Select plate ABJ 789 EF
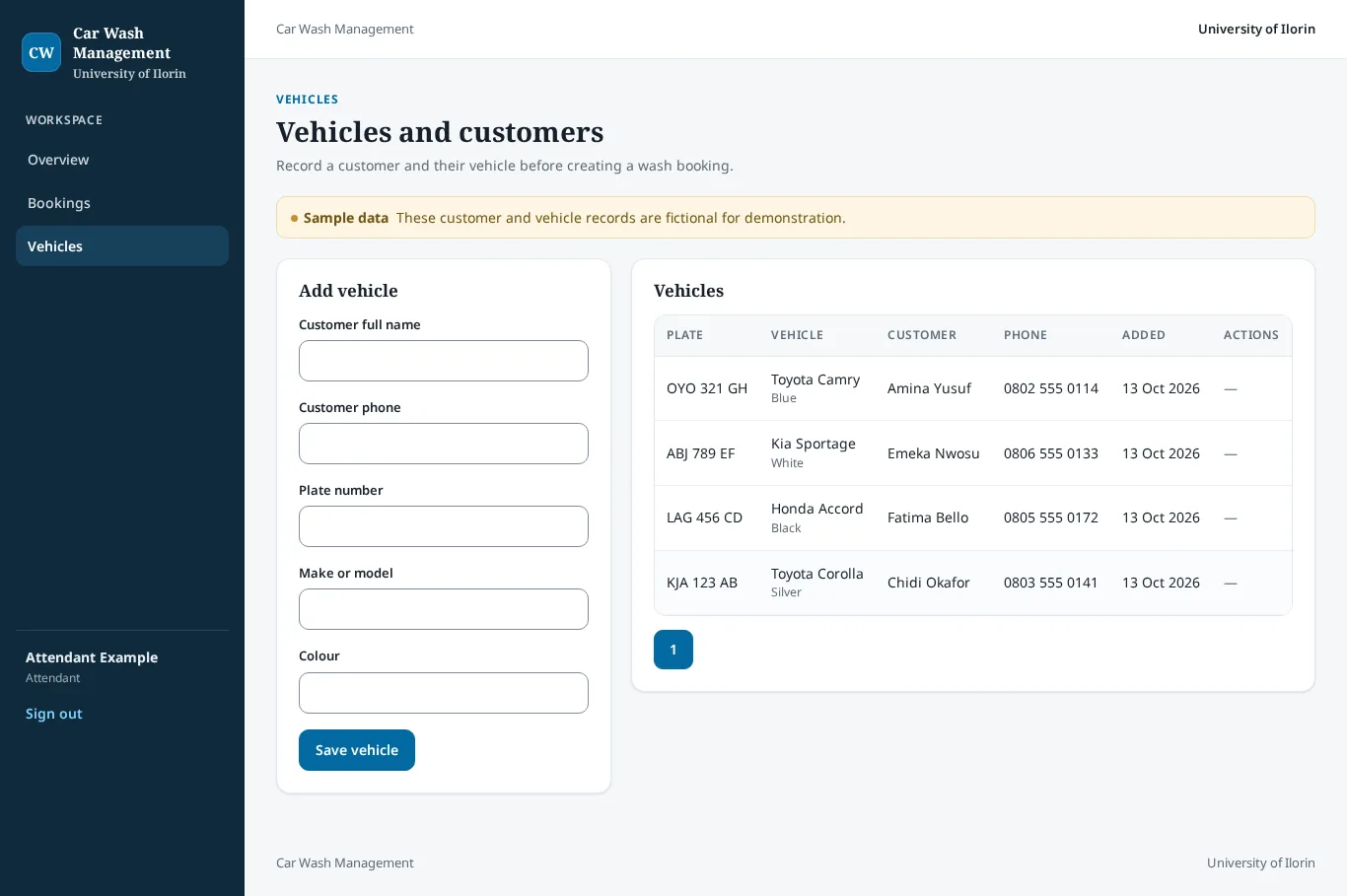Viewport: 1347px width, 896px height. [701, 453]
